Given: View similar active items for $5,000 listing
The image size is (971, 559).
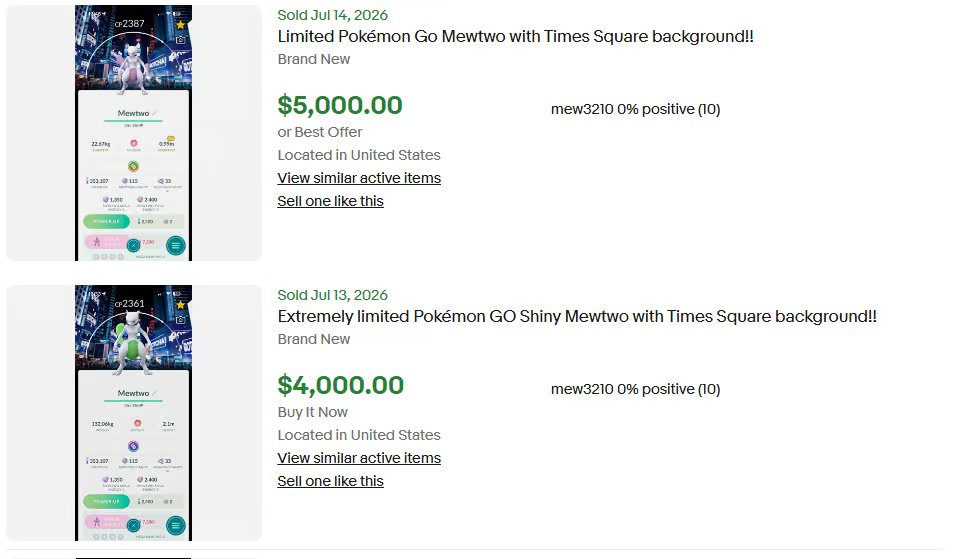Looking at the screenshot, I should (x=359, y=178).
